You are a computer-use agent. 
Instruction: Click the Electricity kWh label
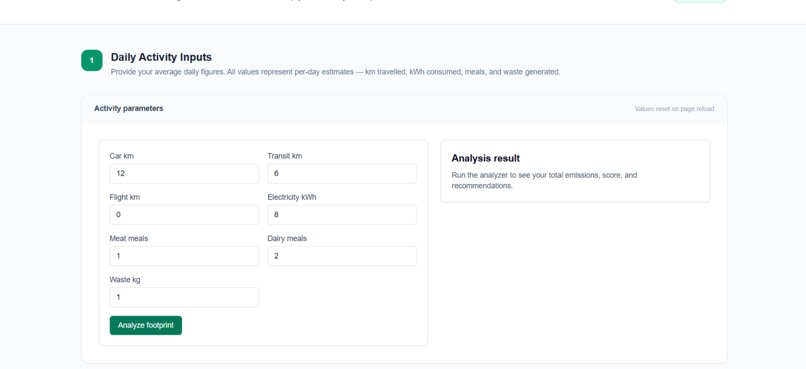click(x=292, y=197)
